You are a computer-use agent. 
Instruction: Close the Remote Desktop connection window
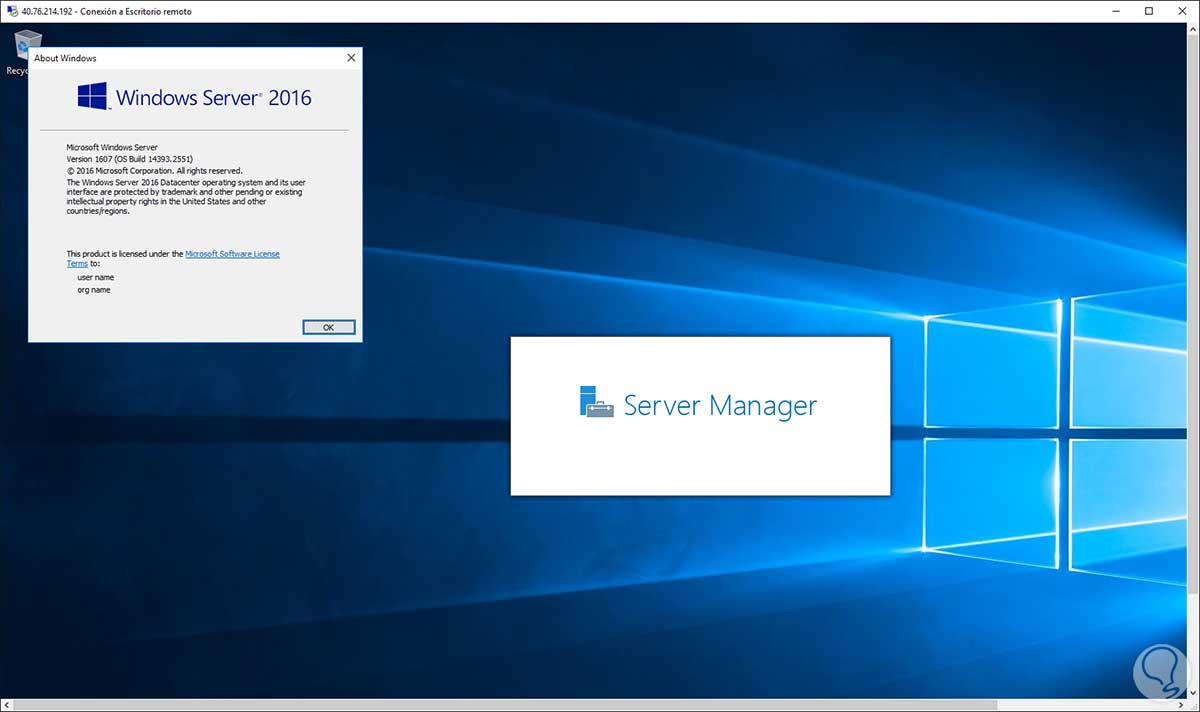coord(1181,11)
